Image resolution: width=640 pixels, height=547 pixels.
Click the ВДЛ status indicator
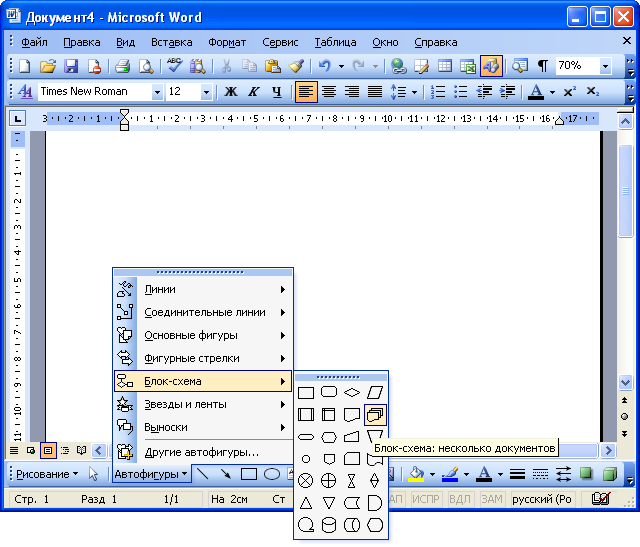pyautogui.click(x=460, y=499)
